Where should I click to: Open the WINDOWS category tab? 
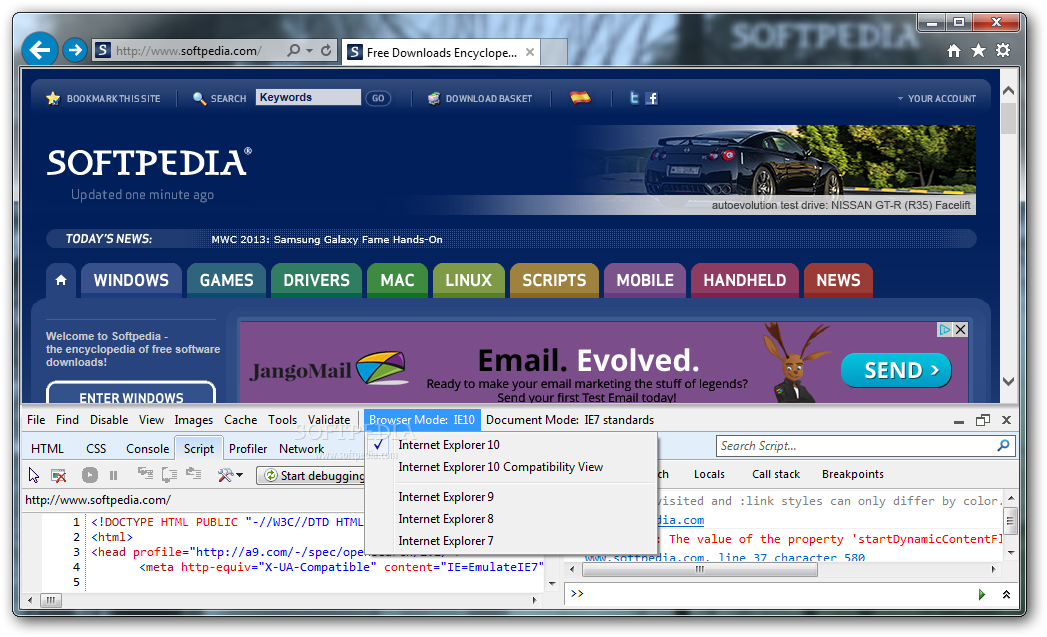131,280
